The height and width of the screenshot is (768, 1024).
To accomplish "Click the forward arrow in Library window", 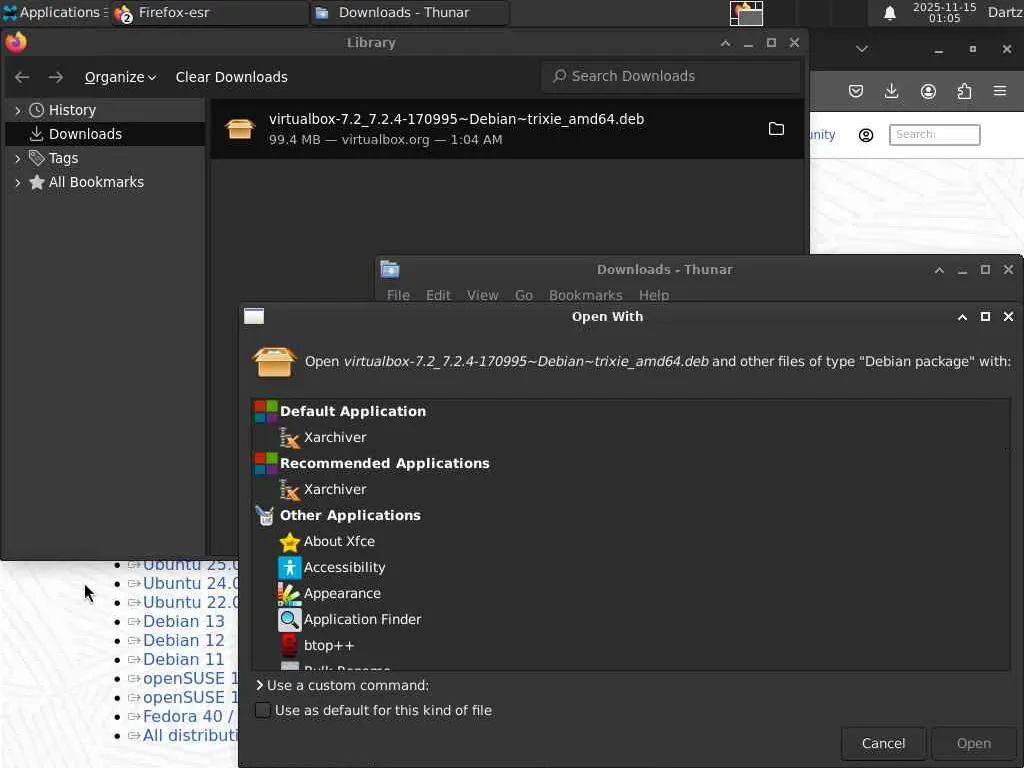I will [x=56, y=77].
